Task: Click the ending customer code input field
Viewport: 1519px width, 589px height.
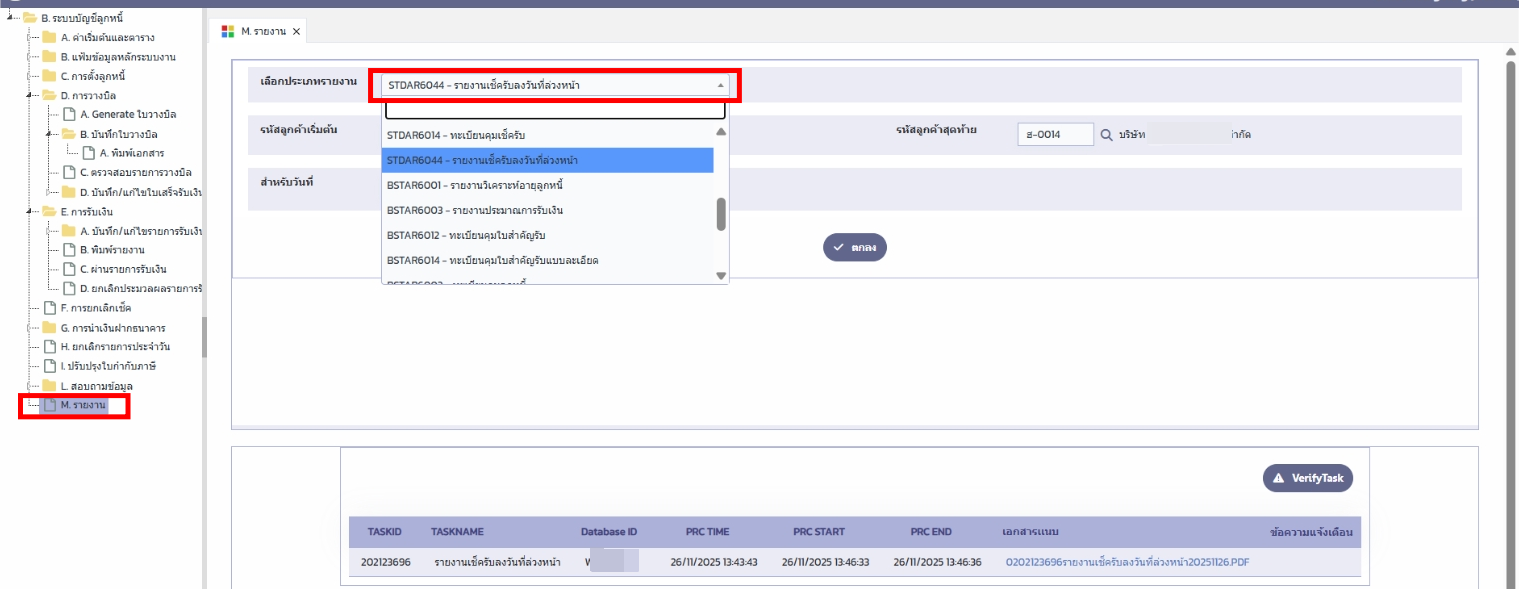Action: click(1055, 135)
